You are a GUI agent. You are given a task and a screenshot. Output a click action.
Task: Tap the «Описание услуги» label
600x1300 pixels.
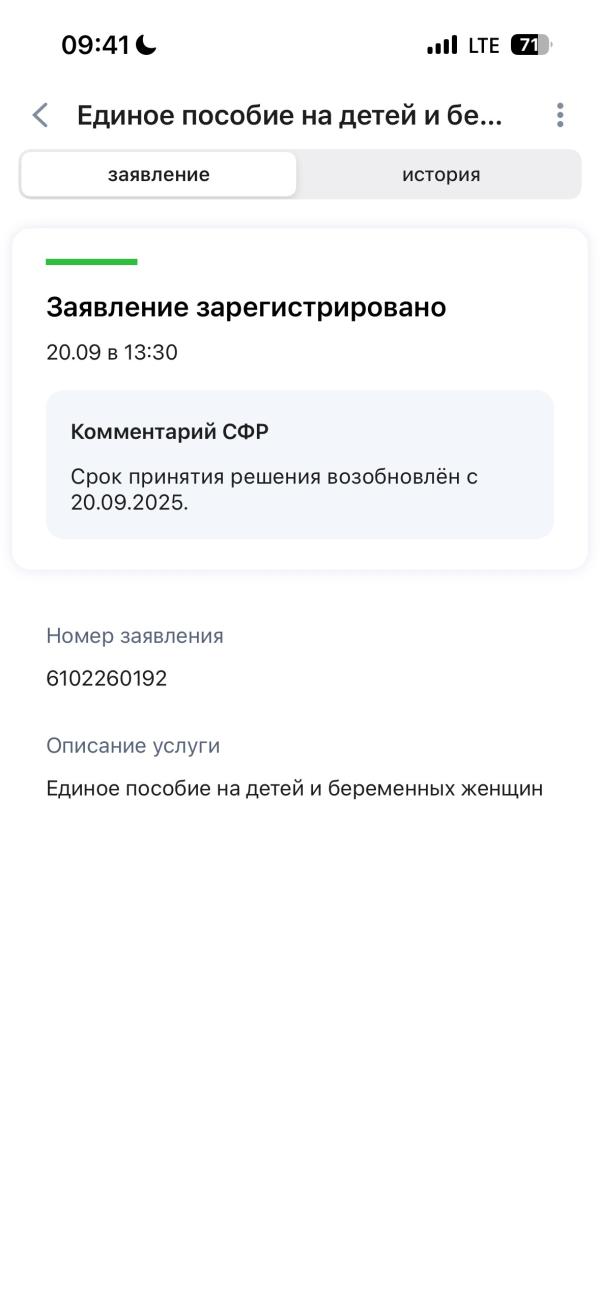pos(133,746)
